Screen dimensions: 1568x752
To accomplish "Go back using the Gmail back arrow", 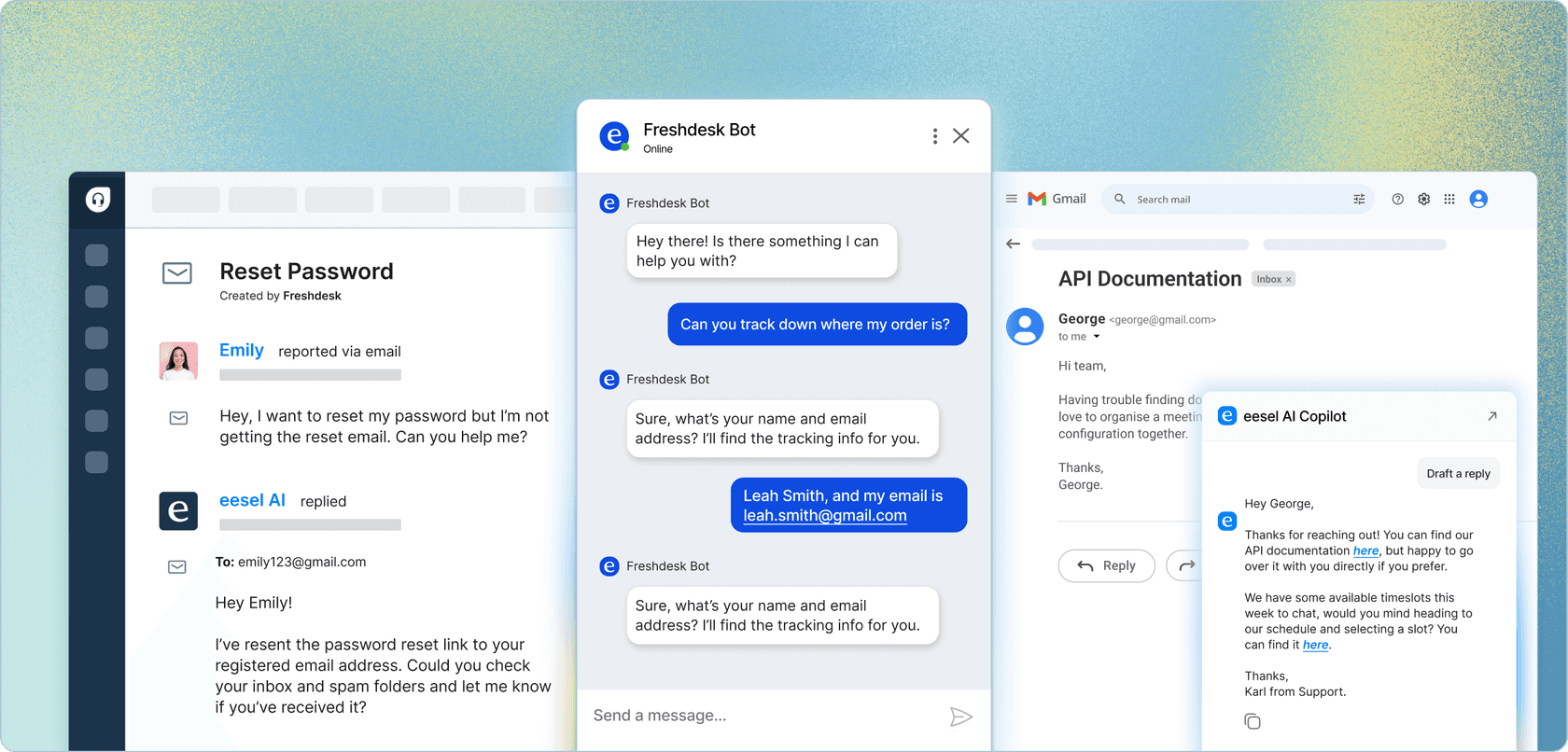I will (1014, 244).
